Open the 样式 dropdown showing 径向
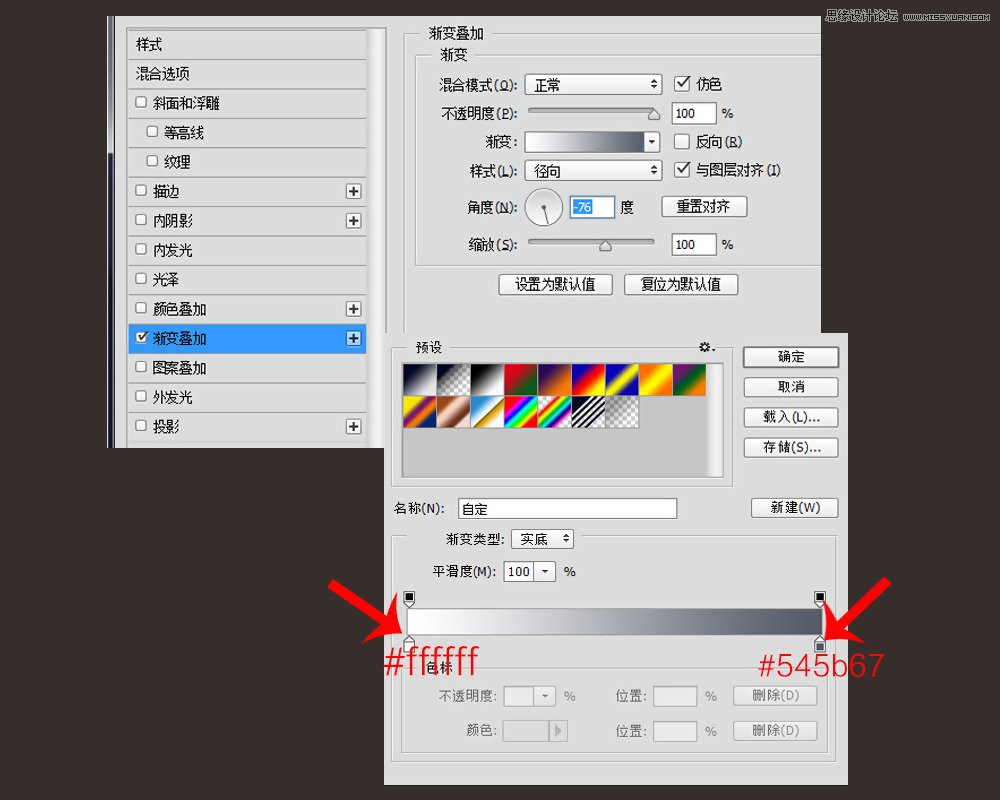The image size is (1000, 800). 593,170
